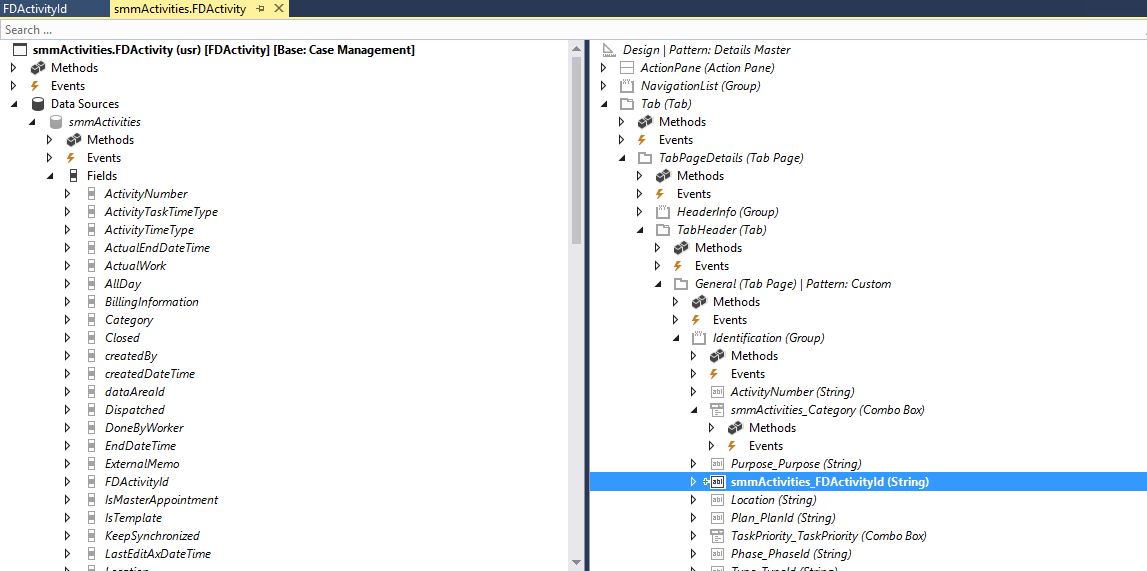Click the left pane vertical scrollbar thumb
The height and width of the screenshot is (571, 1147).
pyautogui.click(x=577, y=149)
